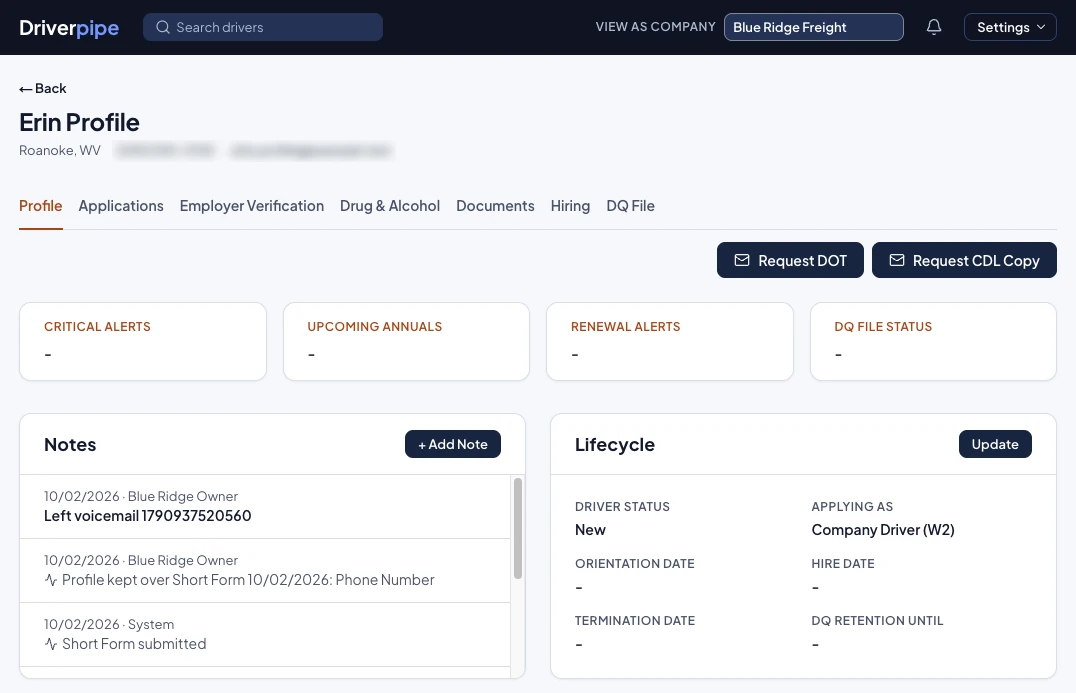Click the Orientation Date label
This screenshot has width=1076, height=693.
[635, 563]
